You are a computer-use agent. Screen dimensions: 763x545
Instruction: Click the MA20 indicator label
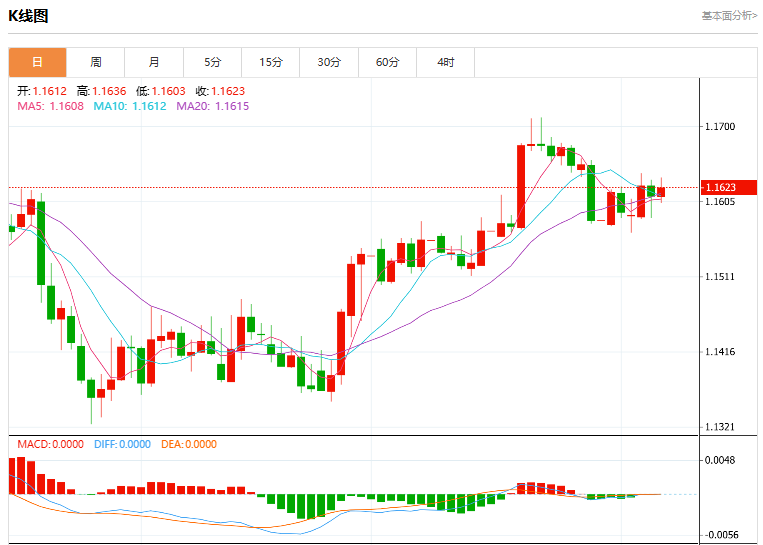(213, 106)
